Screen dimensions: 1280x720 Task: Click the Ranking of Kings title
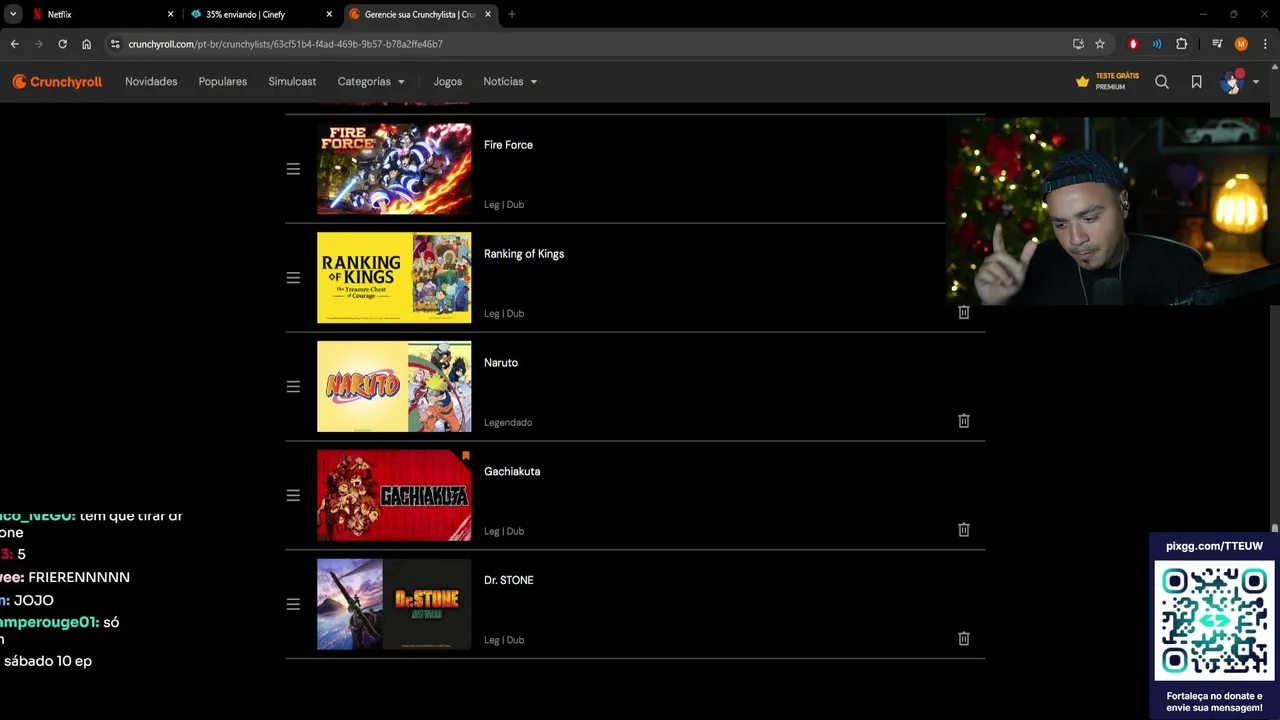(x=524, y=254)
